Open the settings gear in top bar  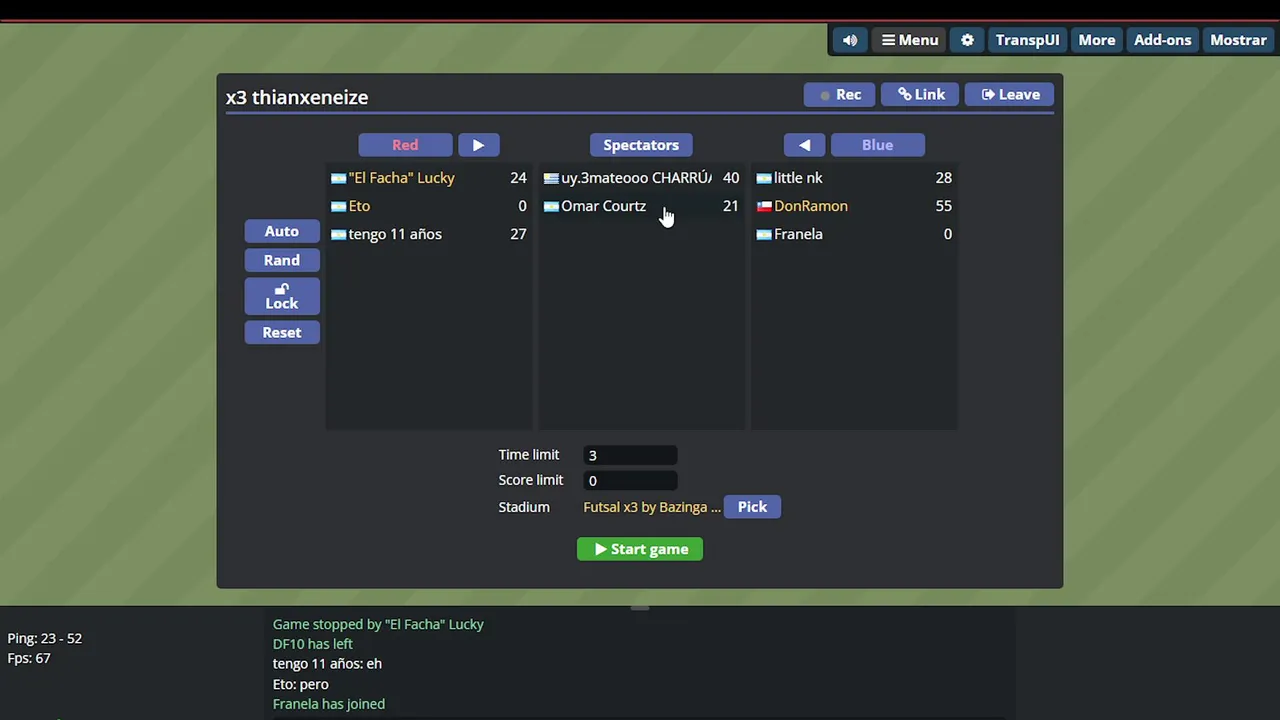[967, 40]
